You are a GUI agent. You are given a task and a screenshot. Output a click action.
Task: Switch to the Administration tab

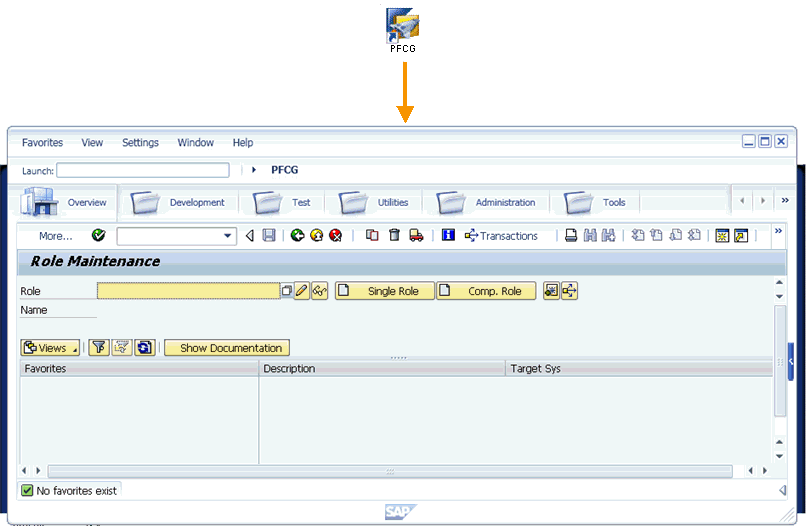486,202
